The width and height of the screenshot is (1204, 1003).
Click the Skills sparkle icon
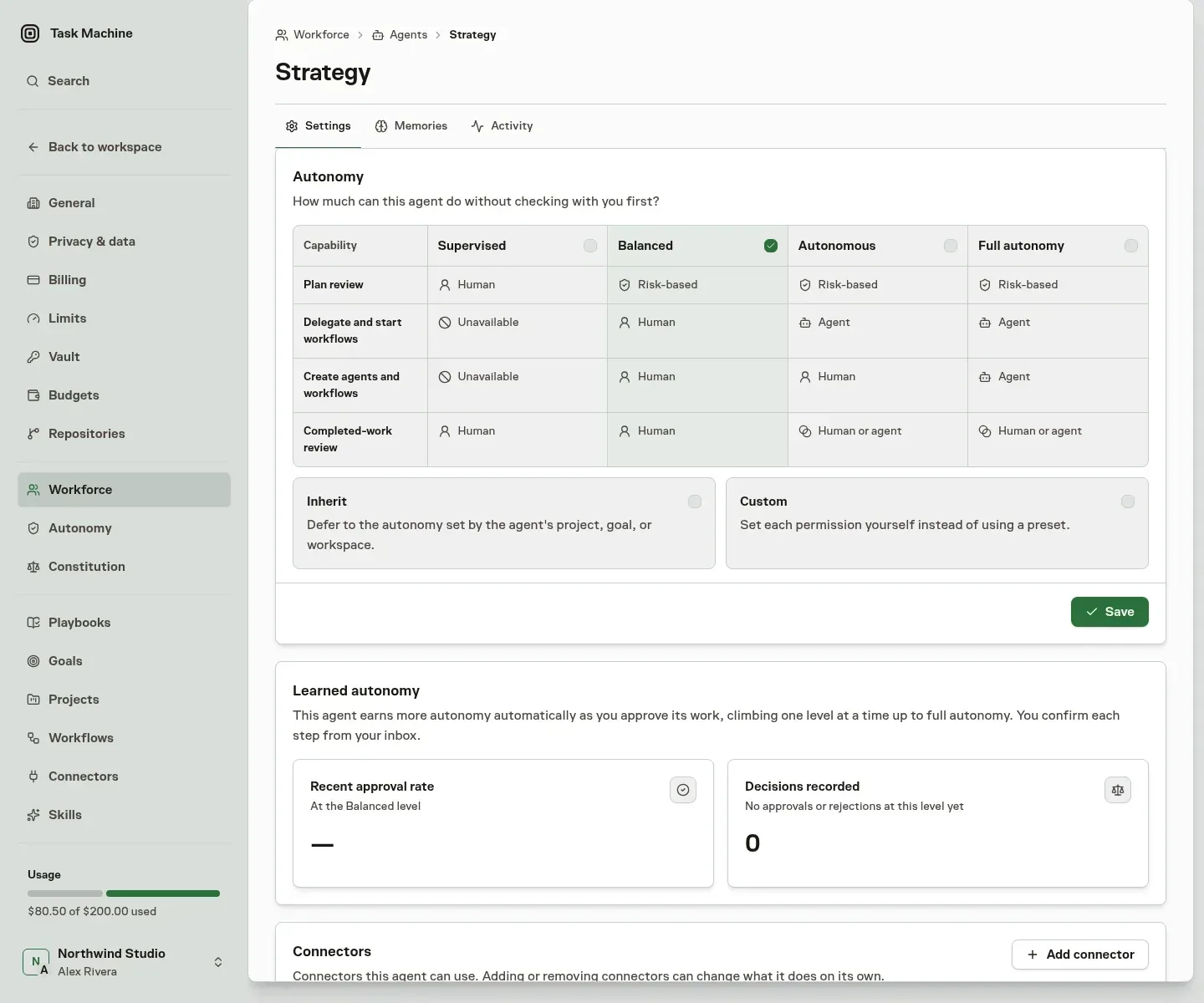[x=33, y=815]
